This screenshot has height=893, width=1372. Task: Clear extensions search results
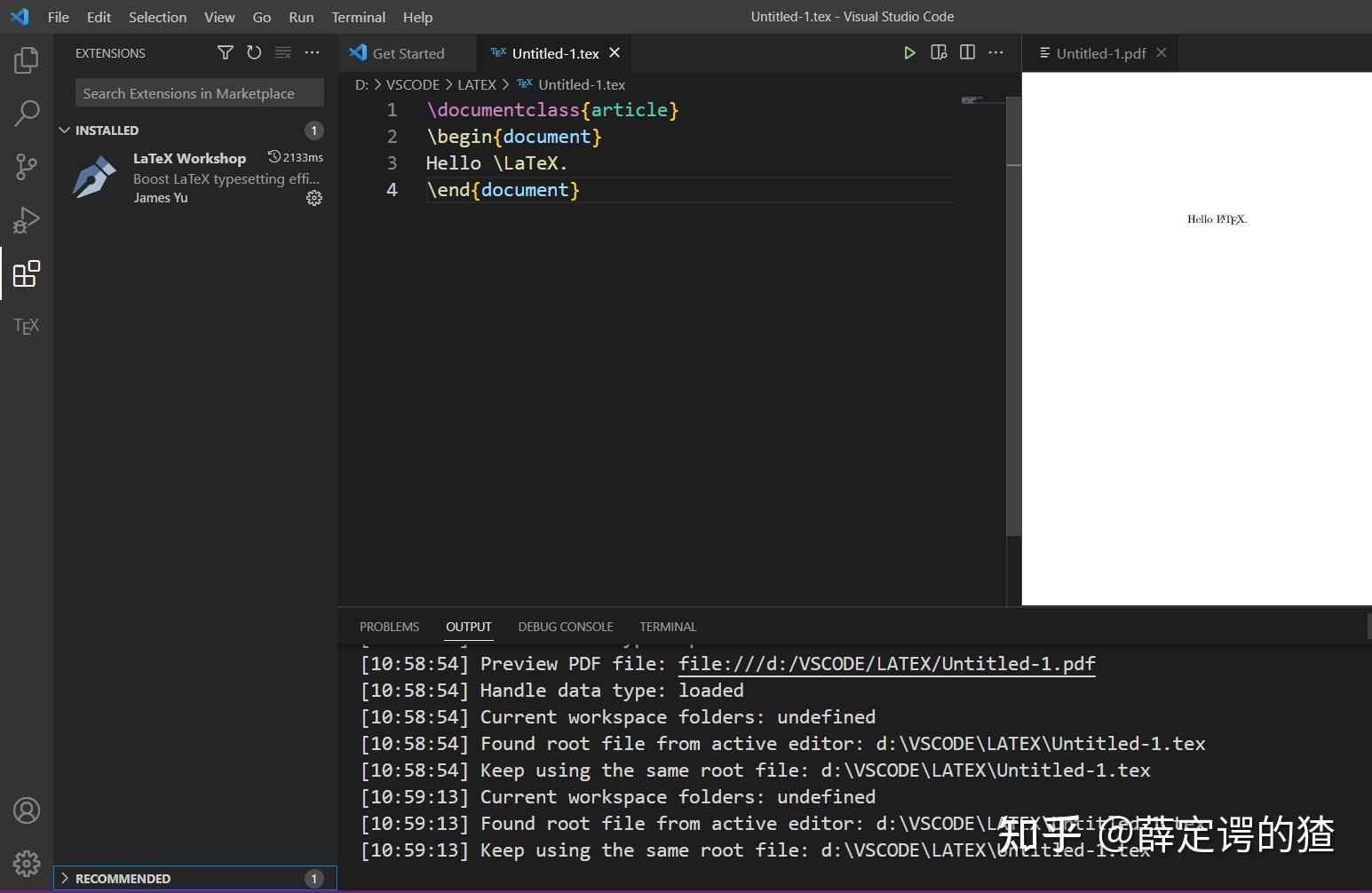[x=283, y=53]
